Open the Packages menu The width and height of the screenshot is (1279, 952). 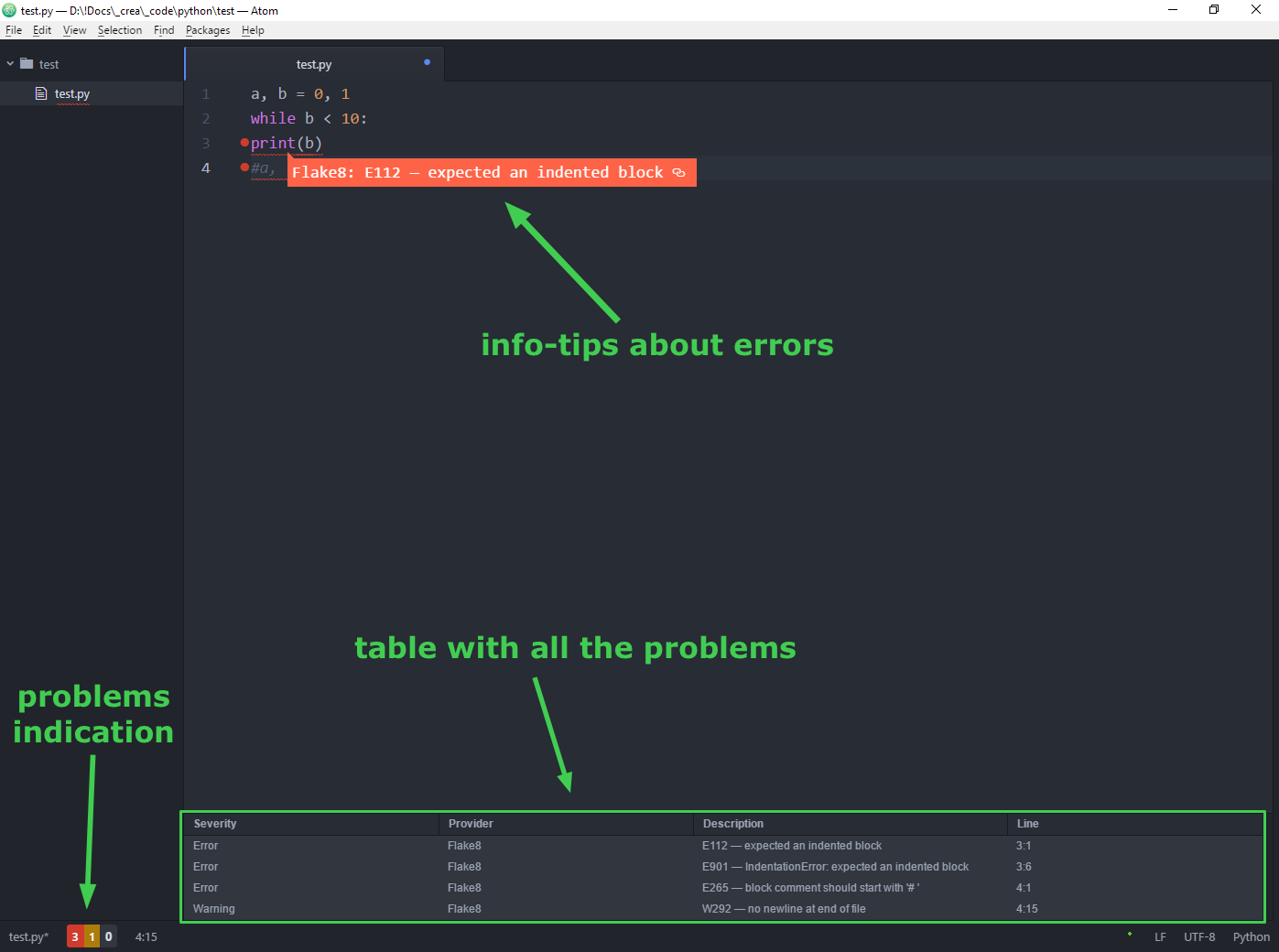[208, 29]
